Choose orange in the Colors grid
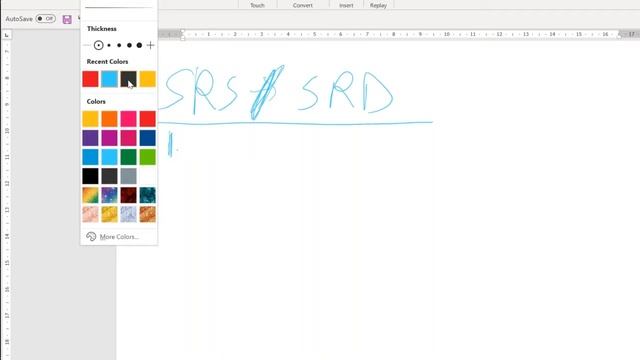 click(x=109, y=119)
